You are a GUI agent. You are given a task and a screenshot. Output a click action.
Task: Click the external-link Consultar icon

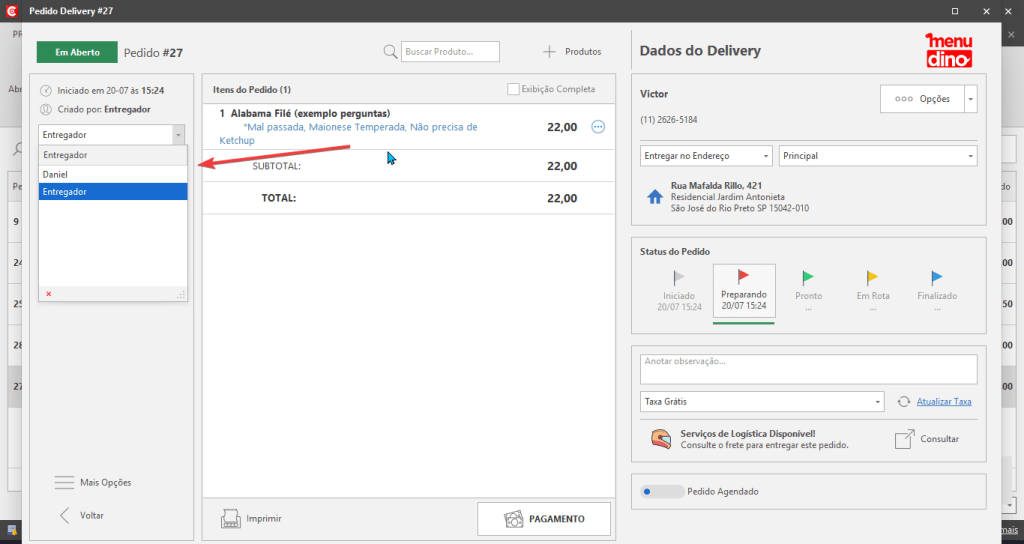tap(904, 439)
